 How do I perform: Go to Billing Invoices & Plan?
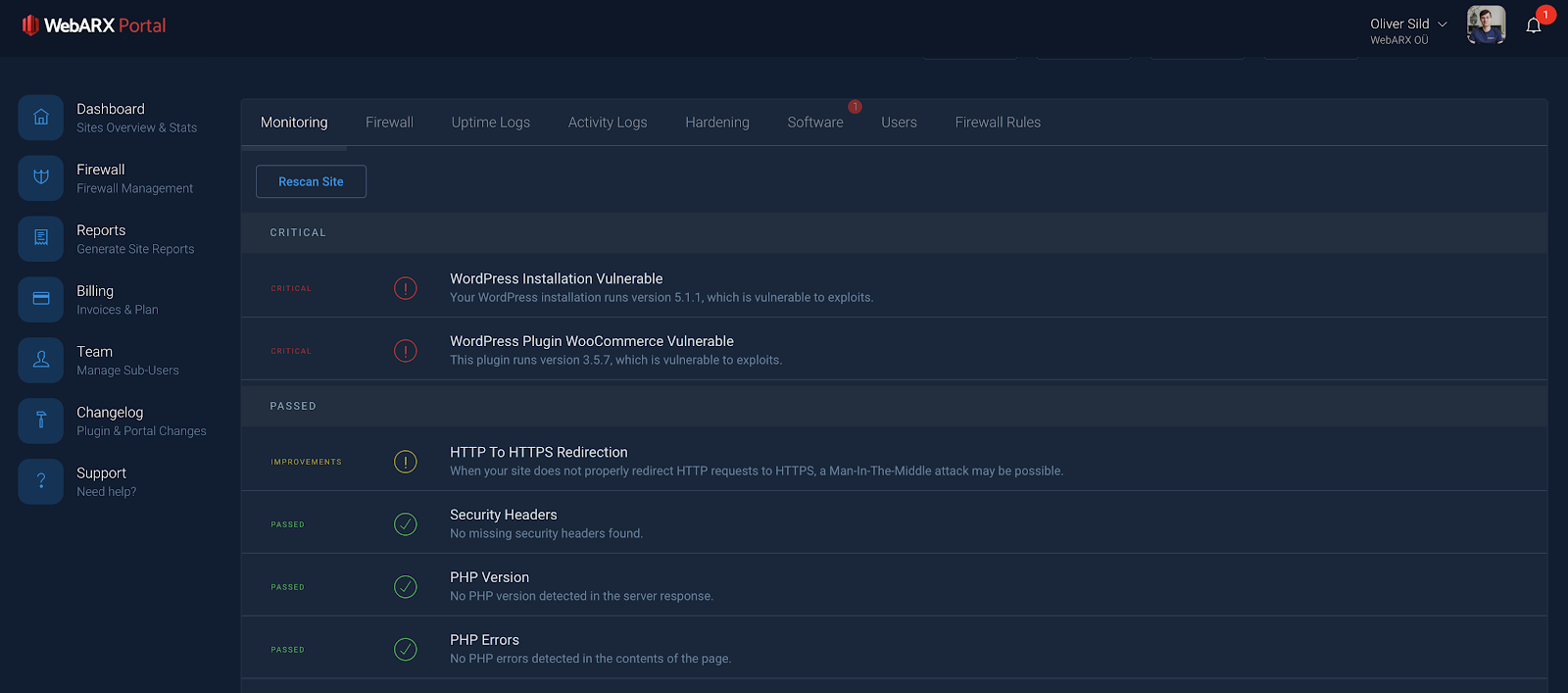click(118, 300)
